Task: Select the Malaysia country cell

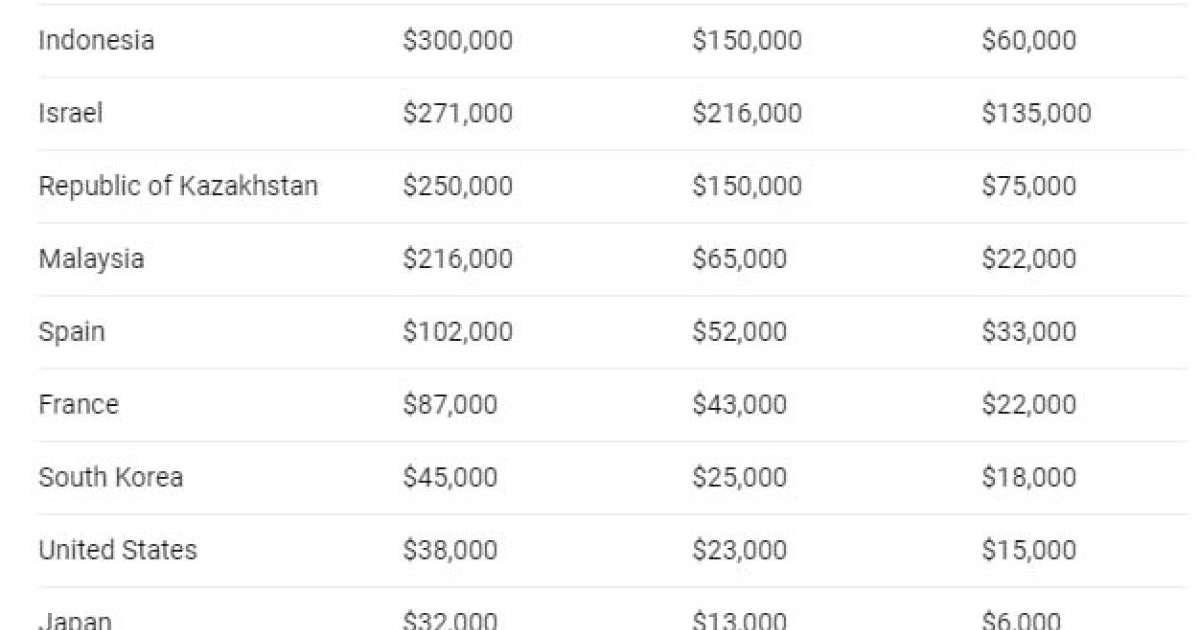Action: (91, 260)
